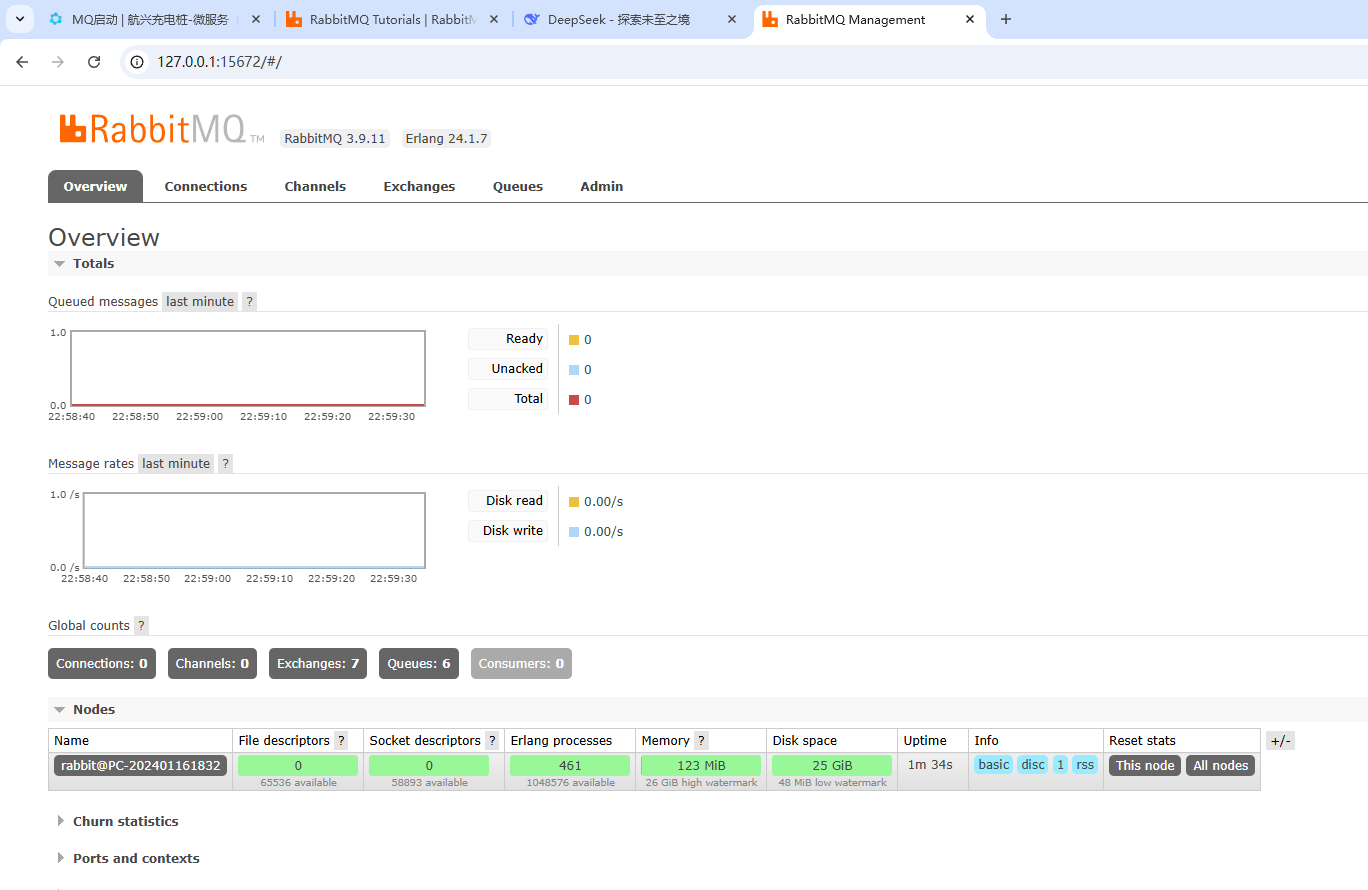Image resolution: width=1368 pixels, height=890 pixels.
Task: Toggle node columns with the +/- button
Action: click(1280, 741)
